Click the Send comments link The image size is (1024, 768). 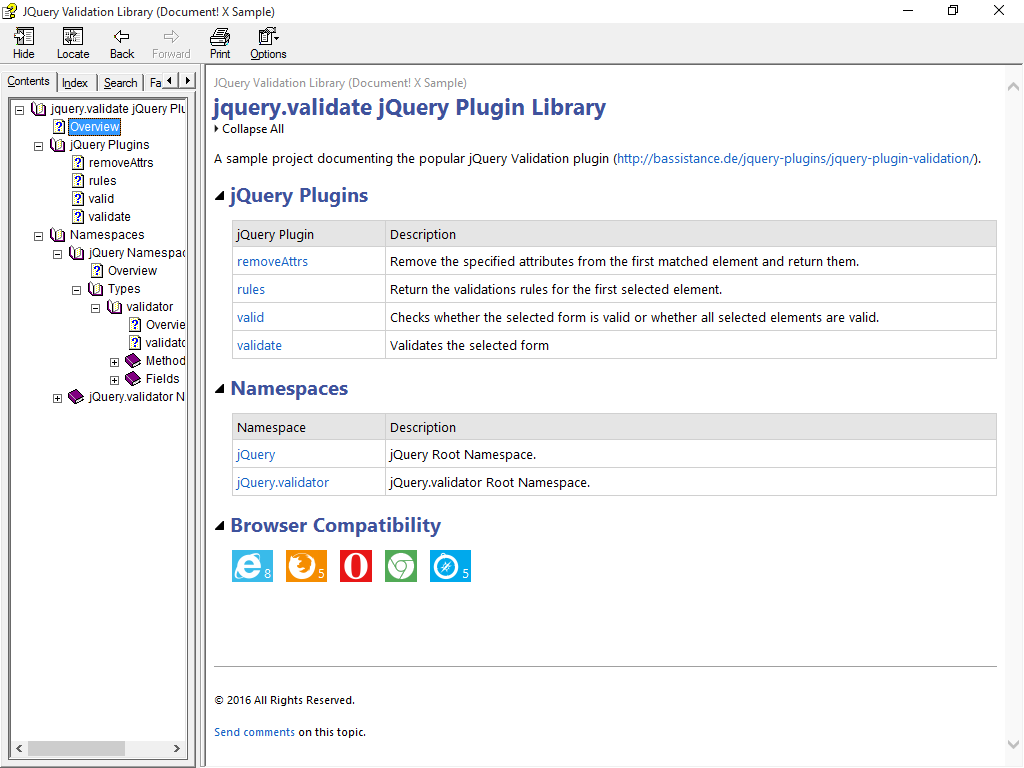[x=255, y=732]
